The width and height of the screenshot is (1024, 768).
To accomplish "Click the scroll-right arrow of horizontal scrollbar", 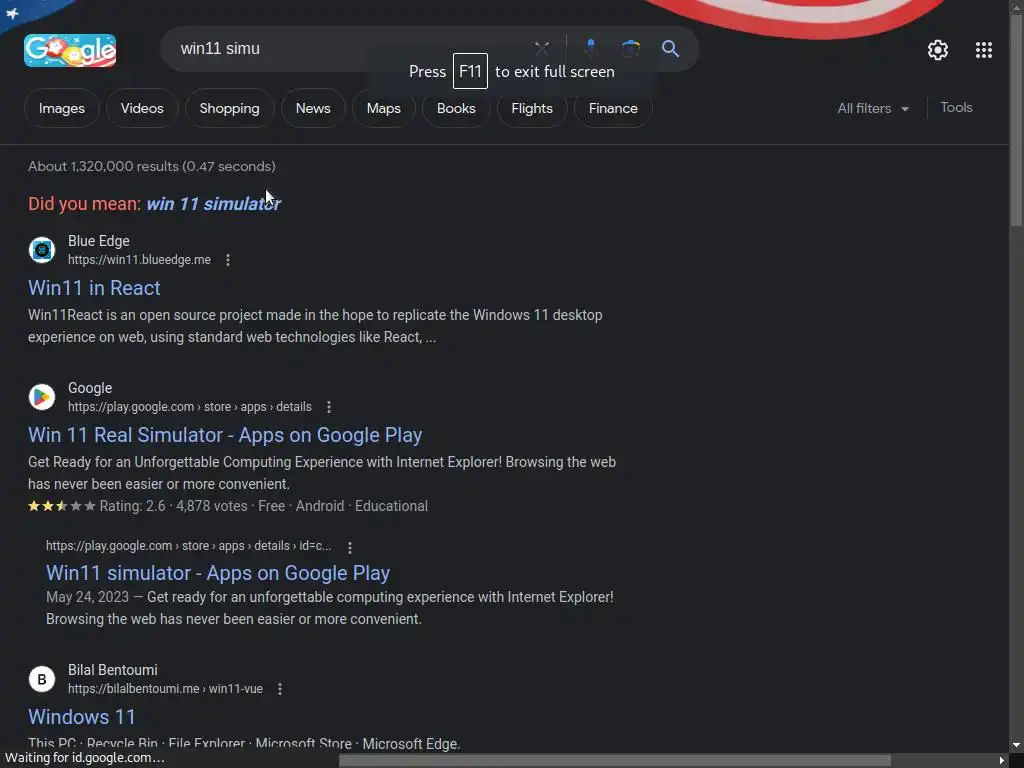I will [1002, 760].
